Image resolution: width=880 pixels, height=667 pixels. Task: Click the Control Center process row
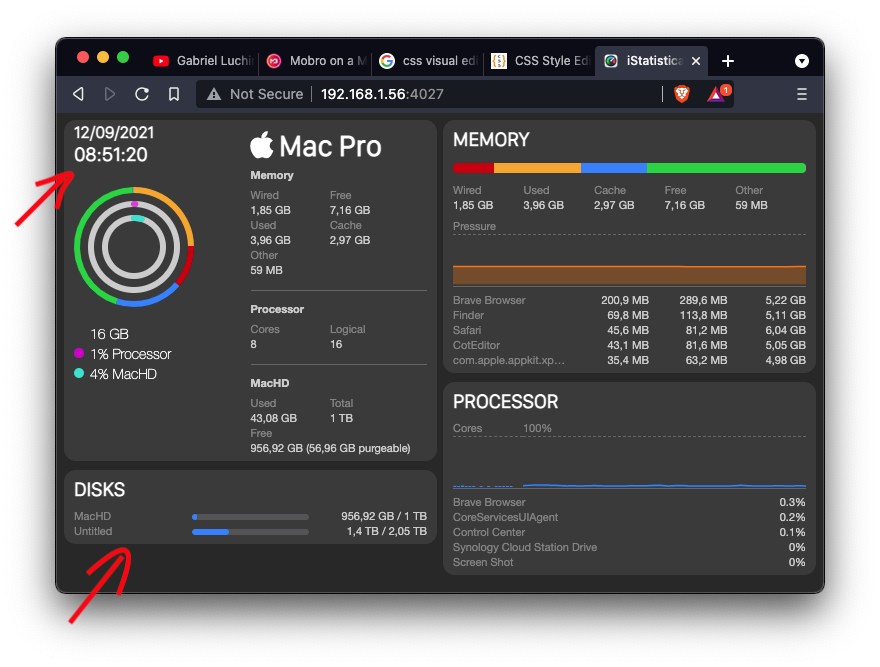[x=629, y=532]
